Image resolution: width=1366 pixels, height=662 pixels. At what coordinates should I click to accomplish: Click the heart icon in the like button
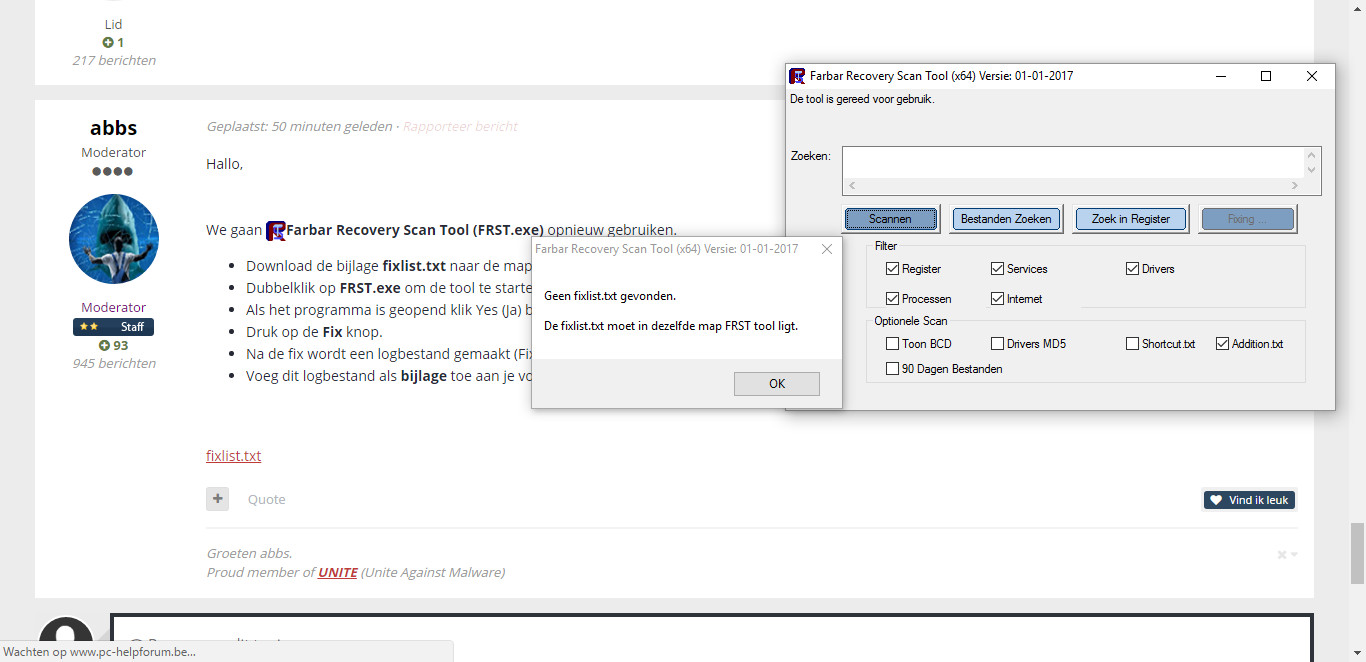[x=1216, y=500]
